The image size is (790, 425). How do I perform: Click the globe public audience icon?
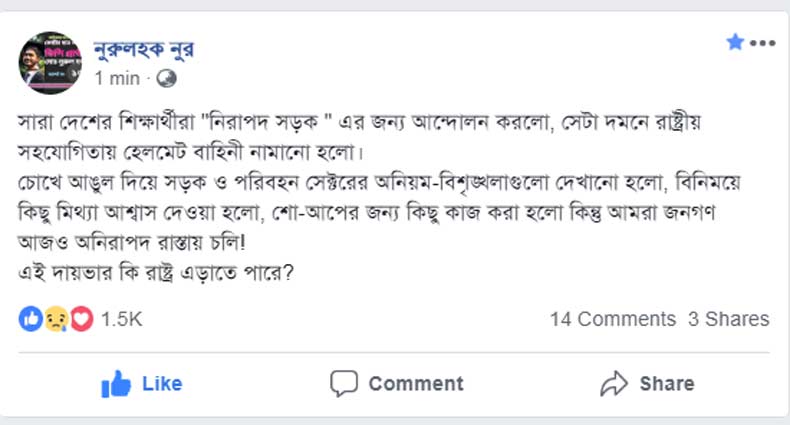[167, 78]
